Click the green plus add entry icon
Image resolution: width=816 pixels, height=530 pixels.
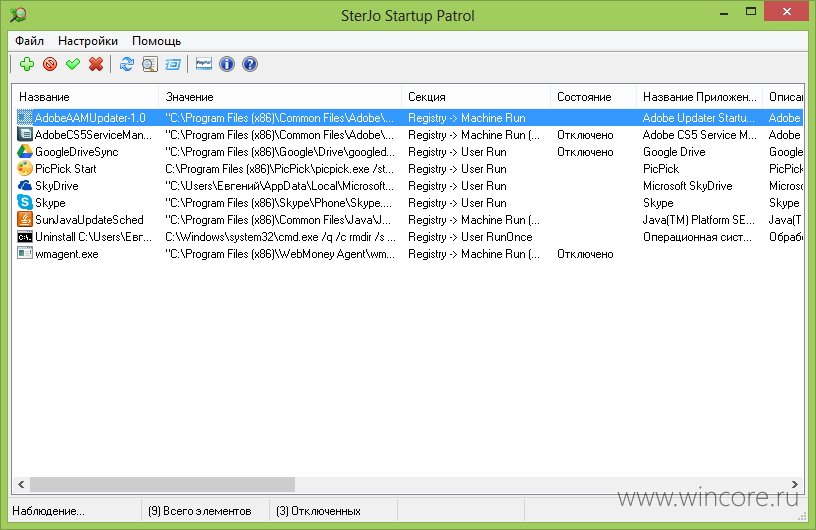27,64
